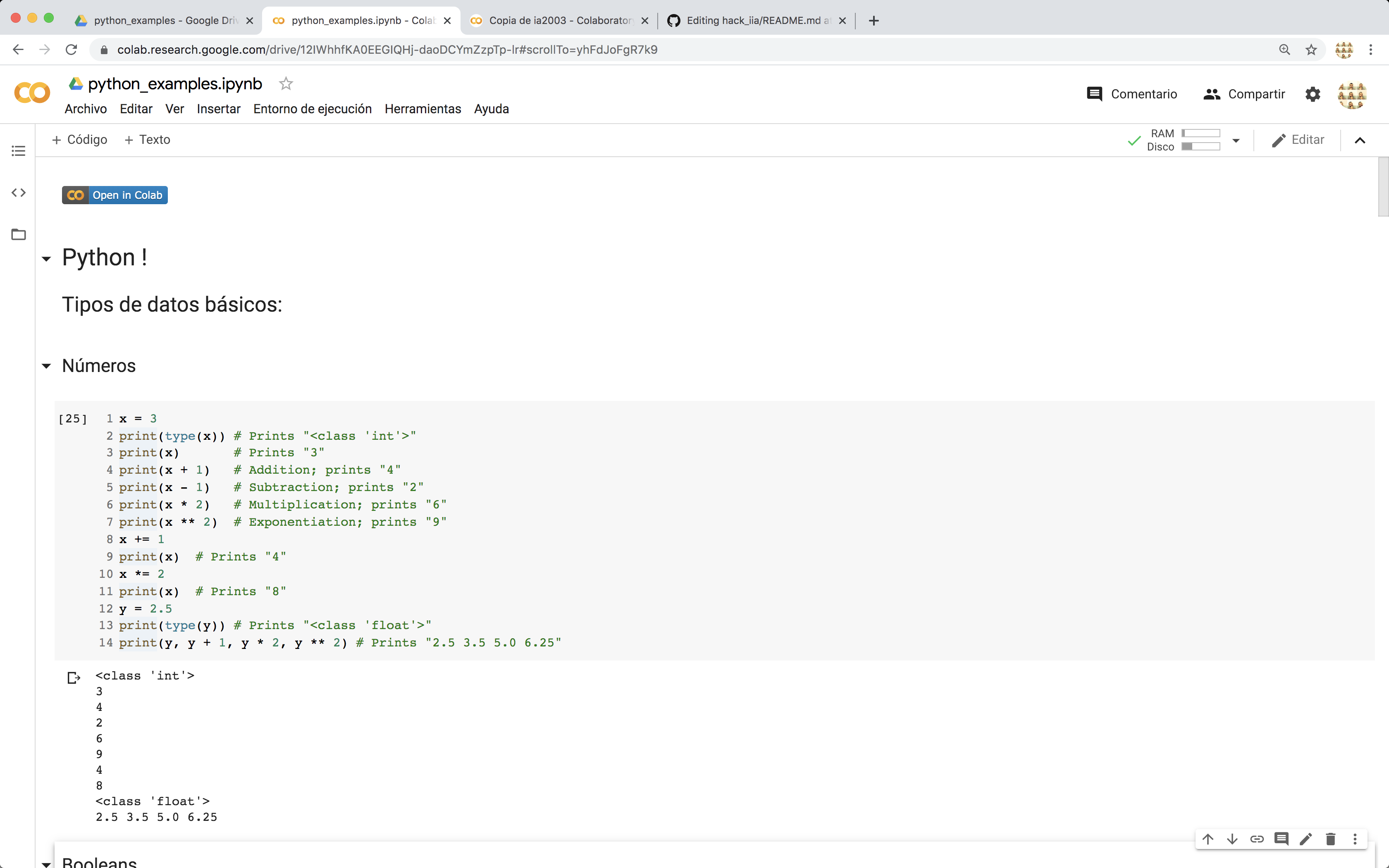Collapse the Números section

(x=46, y=366)
